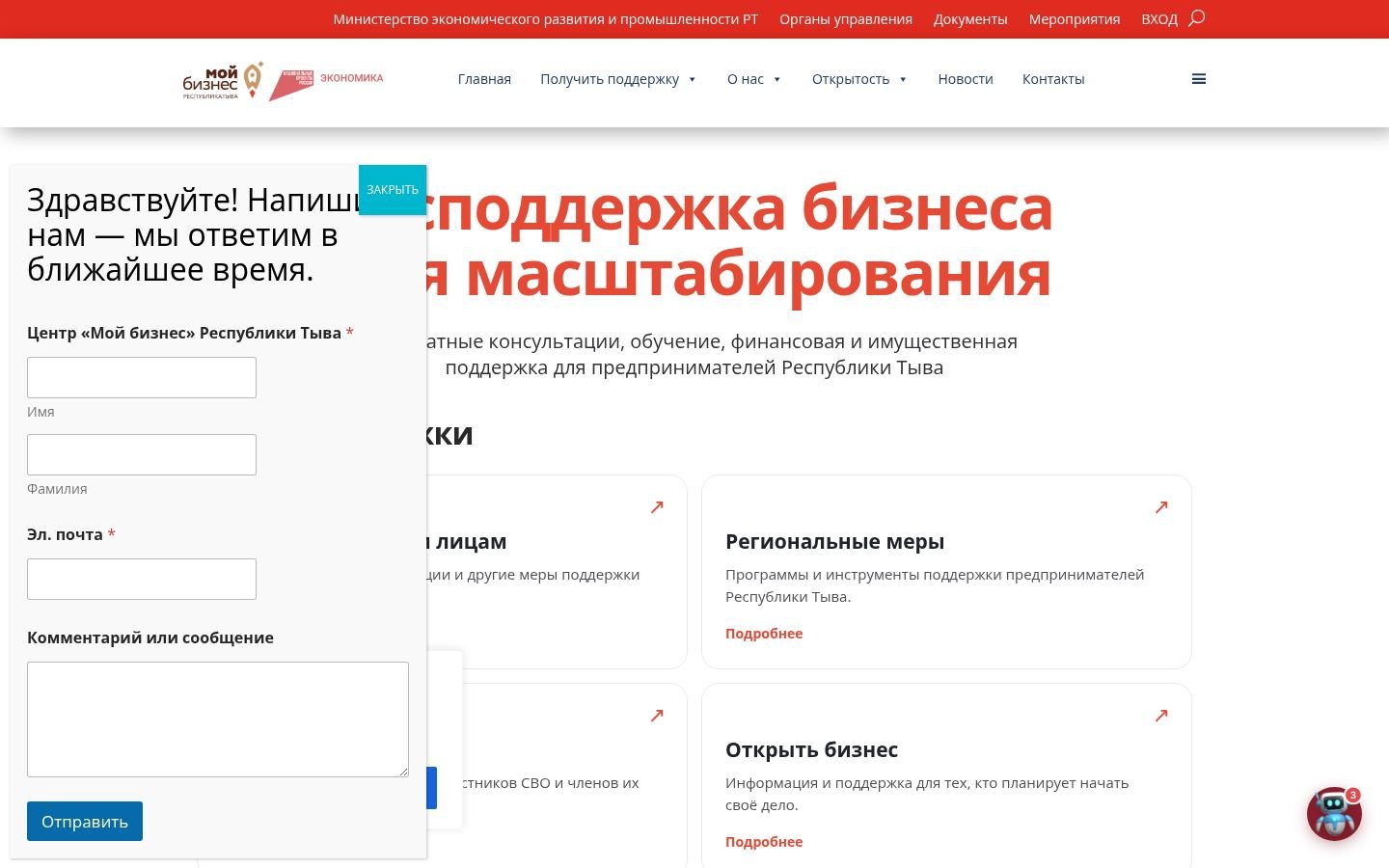This screenshot has width=1389, height=868.
Task: Click the arrow icon on the Открыть бизнес card
Action: click(x=1161, y=716)
